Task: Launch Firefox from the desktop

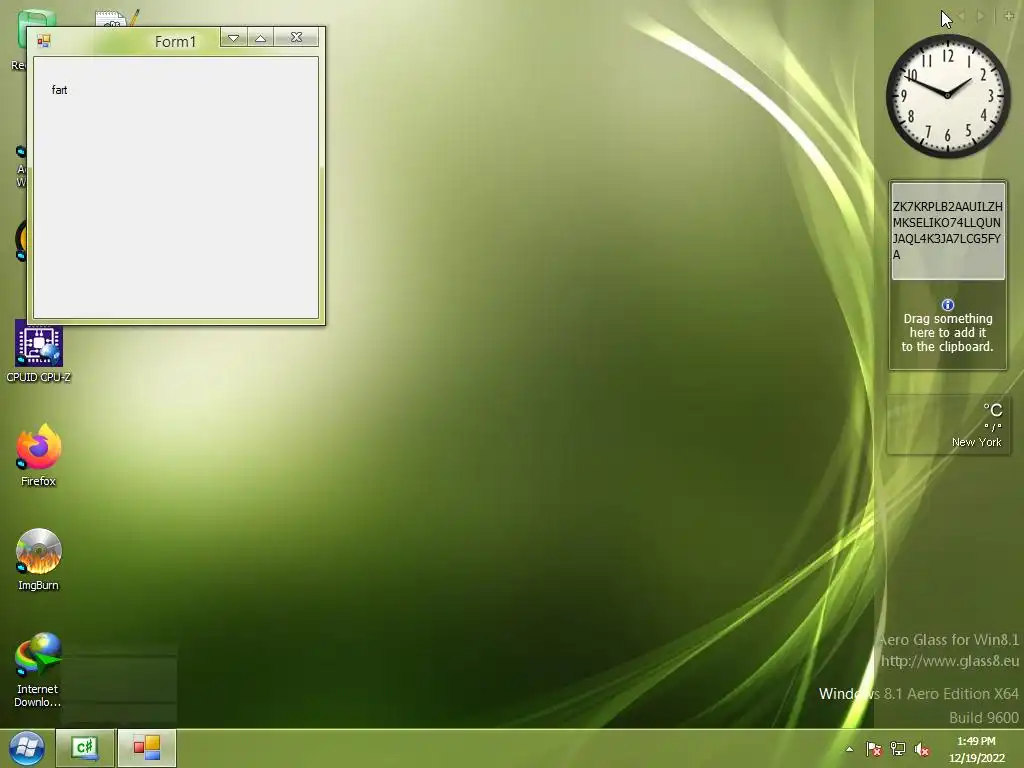Action: pyautogui.click(x=39, y=455)
